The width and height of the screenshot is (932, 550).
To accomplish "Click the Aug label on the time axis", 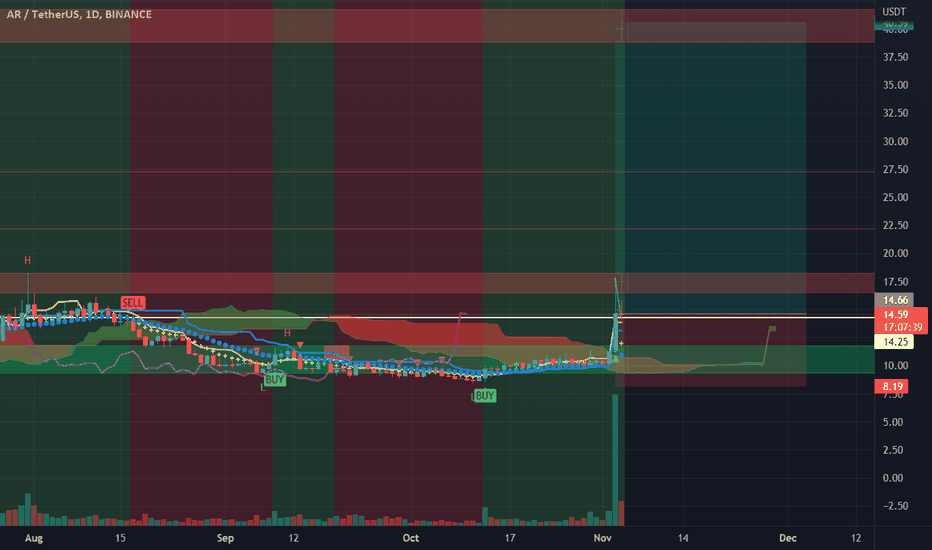I will click(x=34, y=538).
